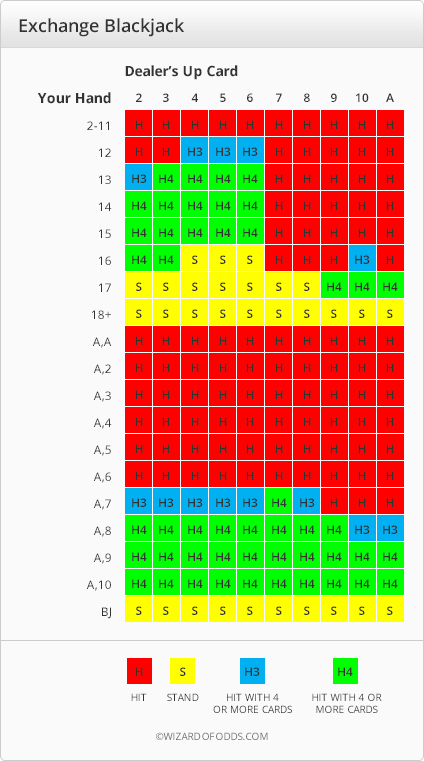Click the dealer up card 10 column header
Image resolution: width=424 pixels, height=761 pixels.
pos(362,98)
